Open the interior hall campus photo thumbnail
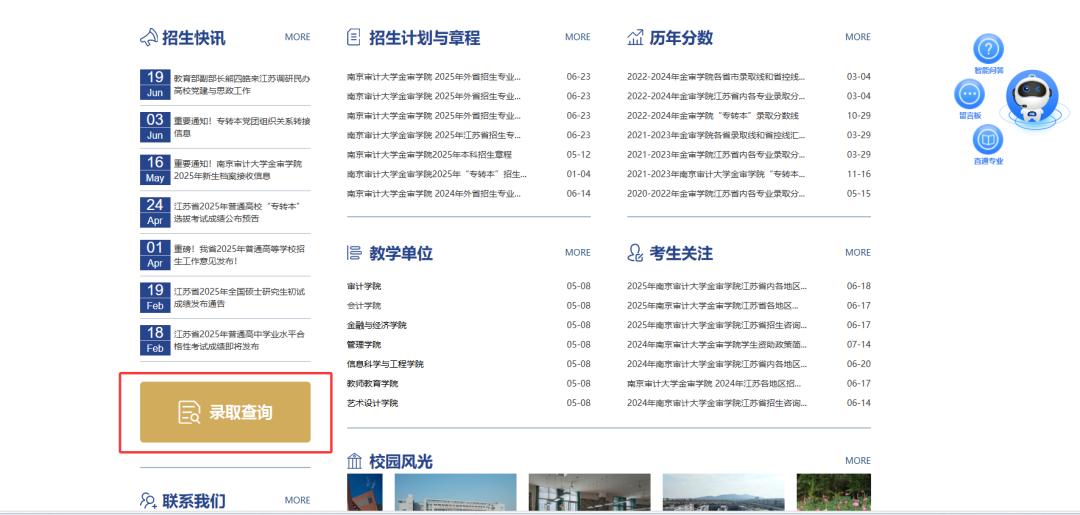This screenshot has width=1080, height=515. [x=590, y=493]
